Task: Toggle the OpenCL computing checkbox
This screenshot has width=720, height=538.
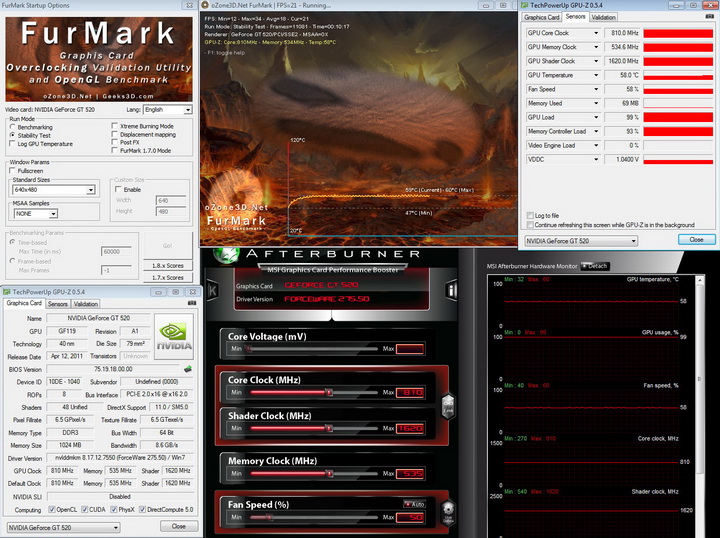Action: [52, 509]
